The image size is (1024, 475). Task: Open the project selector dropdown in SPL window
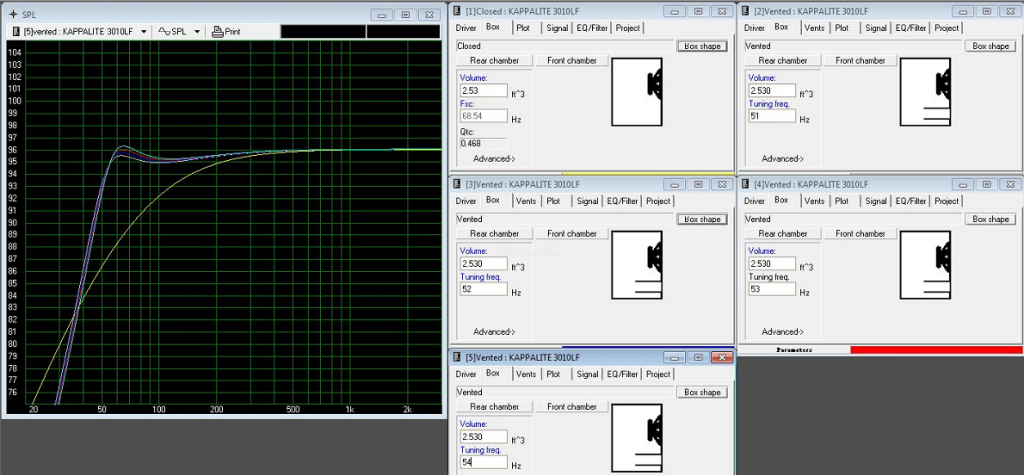pyautogui.click(x=143, y=31)
